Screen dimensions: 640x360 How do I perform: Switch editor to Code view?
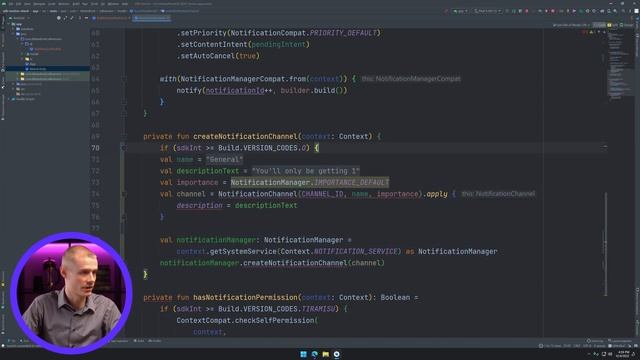[x=599, y=25]
